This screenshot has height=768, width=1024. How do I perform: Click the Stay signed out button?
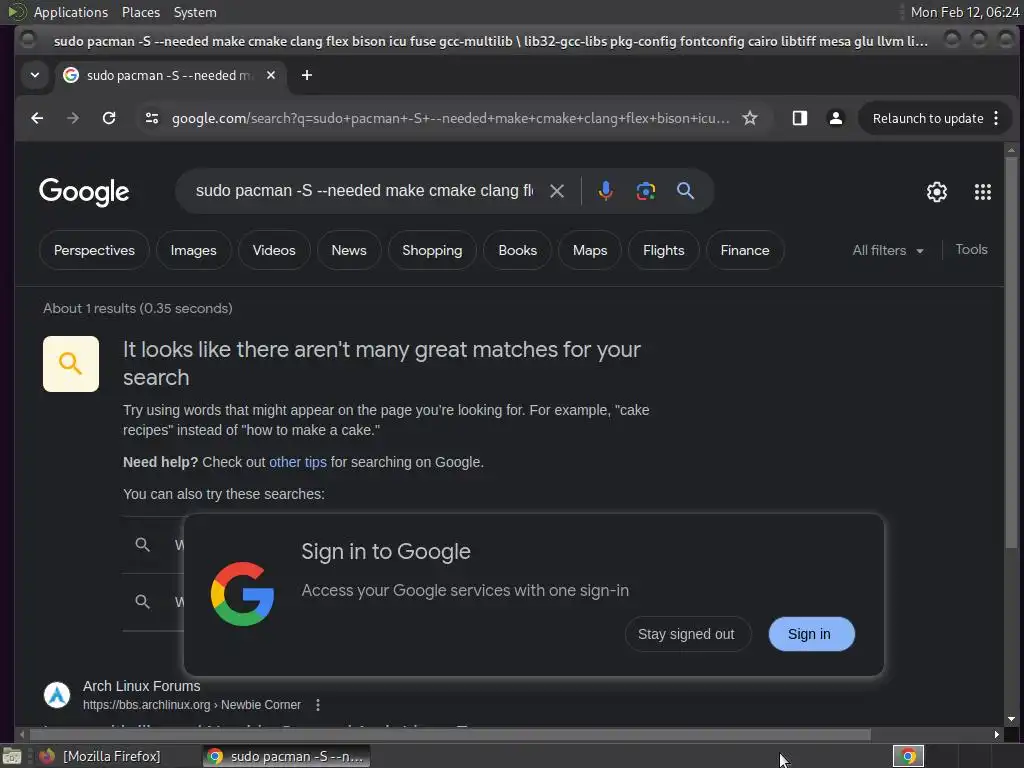(x=686, y=634)
